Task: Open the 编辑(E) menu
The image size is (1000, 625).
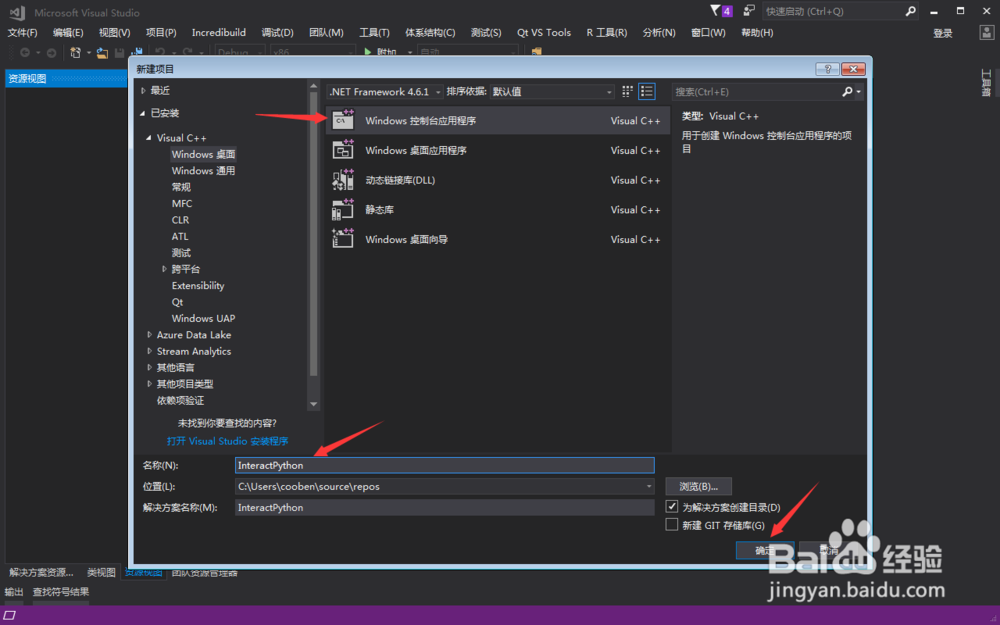Action: pyautogui.click(x=68, y=33)
